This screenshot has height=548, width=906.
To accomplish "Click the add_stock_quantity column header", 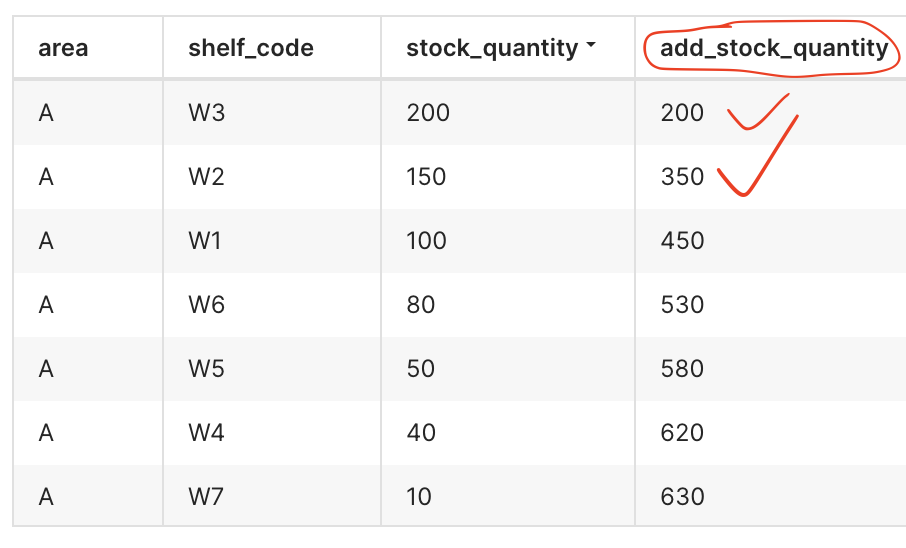I will [774, 48].
